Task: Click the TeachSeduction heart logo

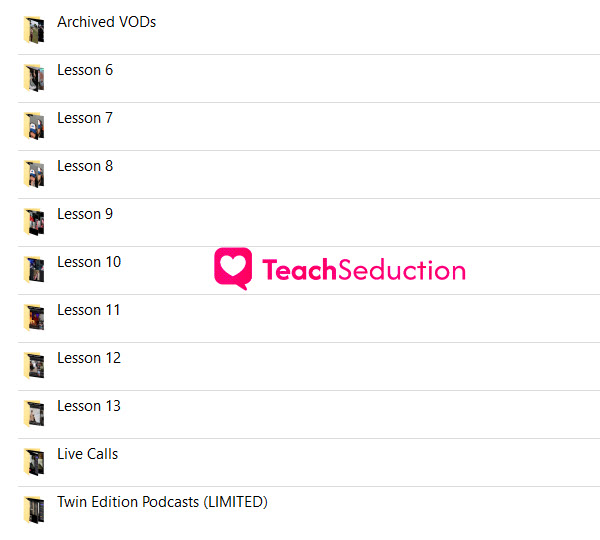Action: click(233, 269)
